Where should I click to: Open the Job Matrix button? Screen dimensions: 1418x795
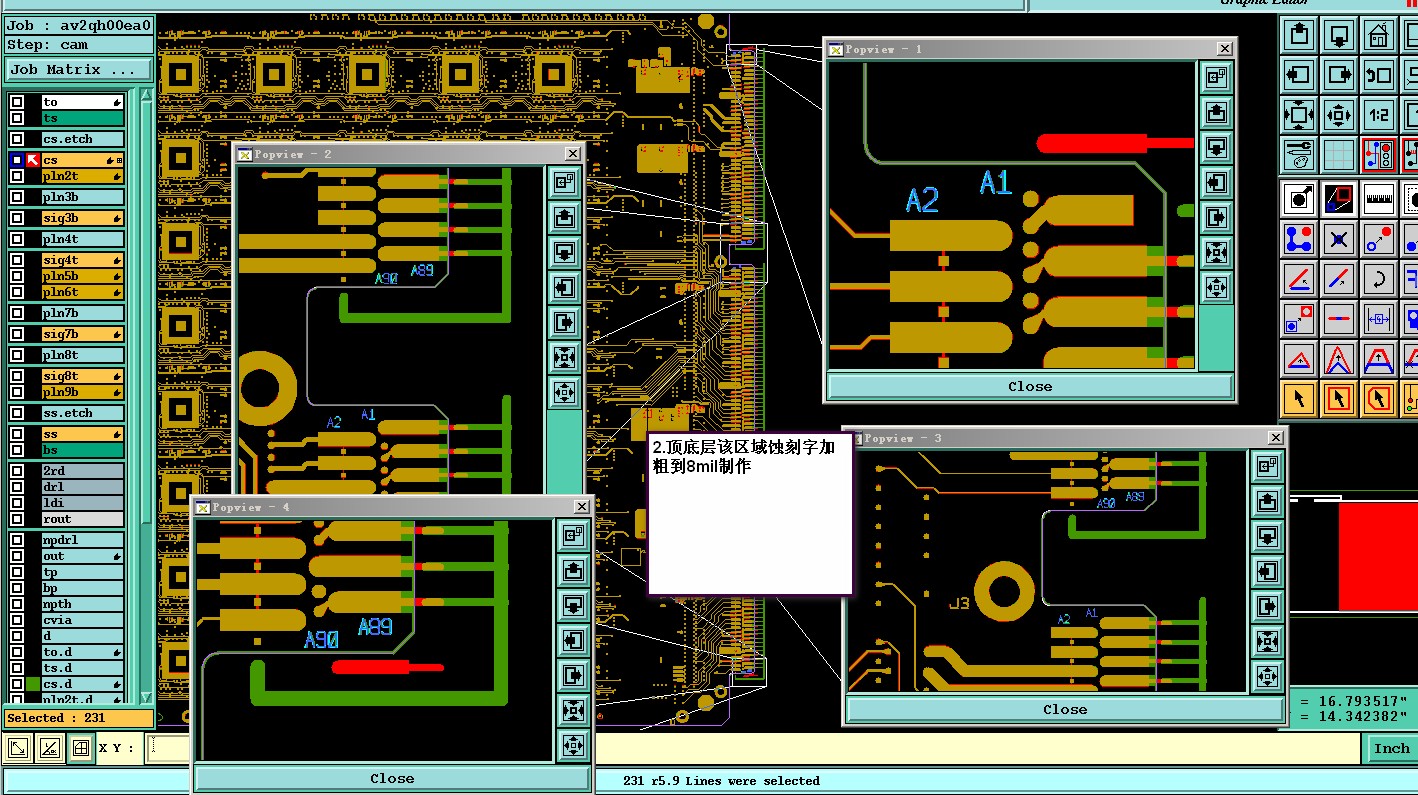[79, 69]
